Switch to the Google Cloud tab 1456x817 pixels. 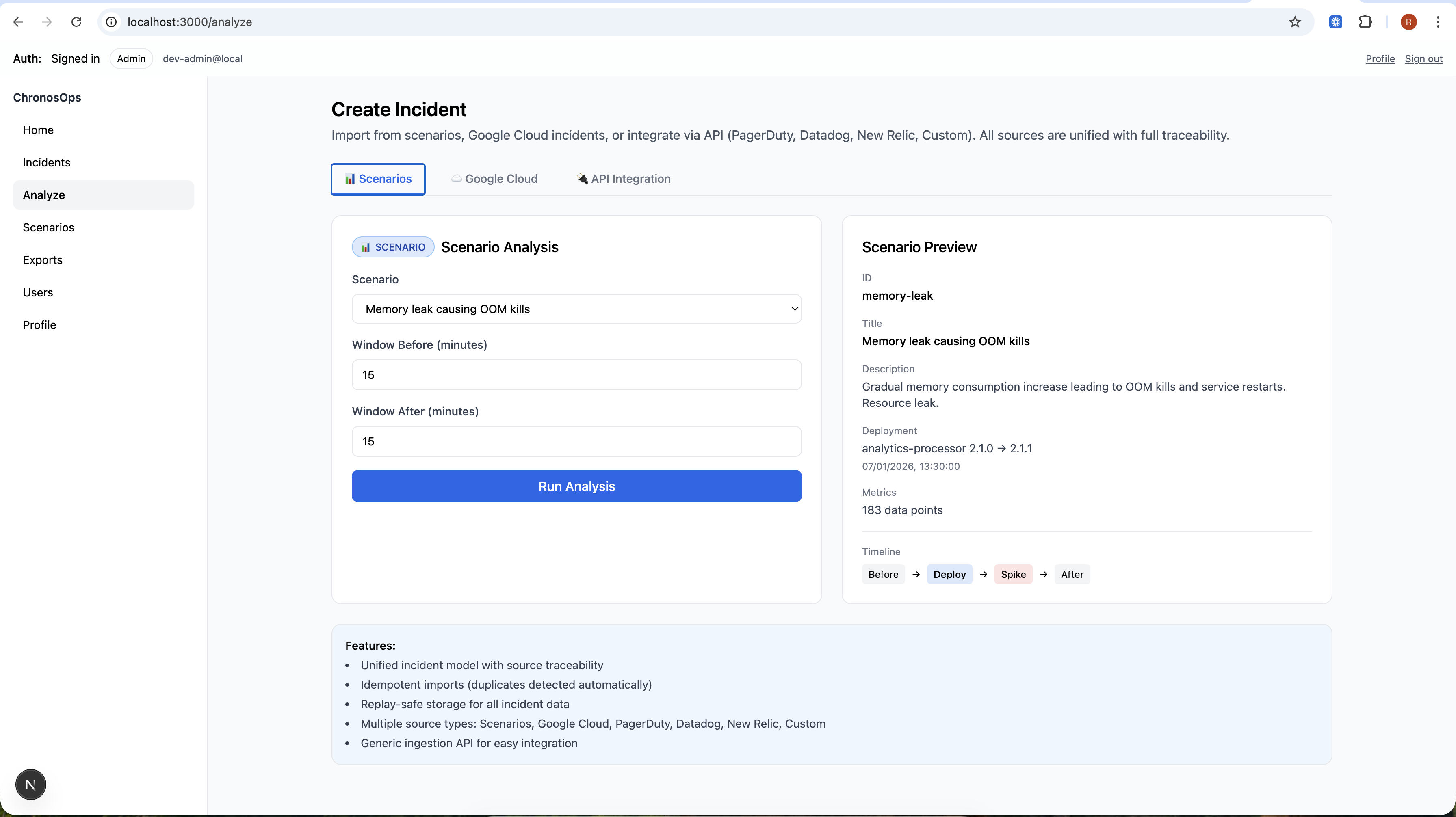(494, 179)
